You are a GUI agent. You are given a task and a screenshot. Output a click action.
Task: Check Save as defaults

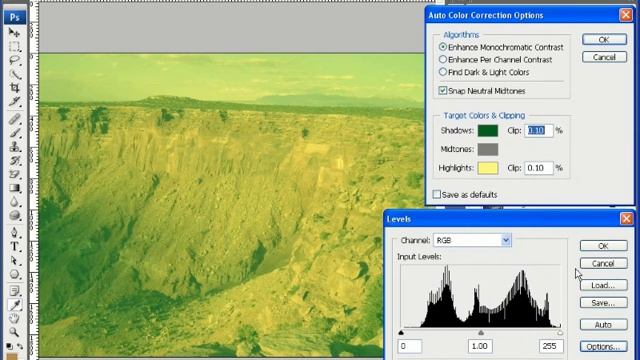click(x=437, y=194)
